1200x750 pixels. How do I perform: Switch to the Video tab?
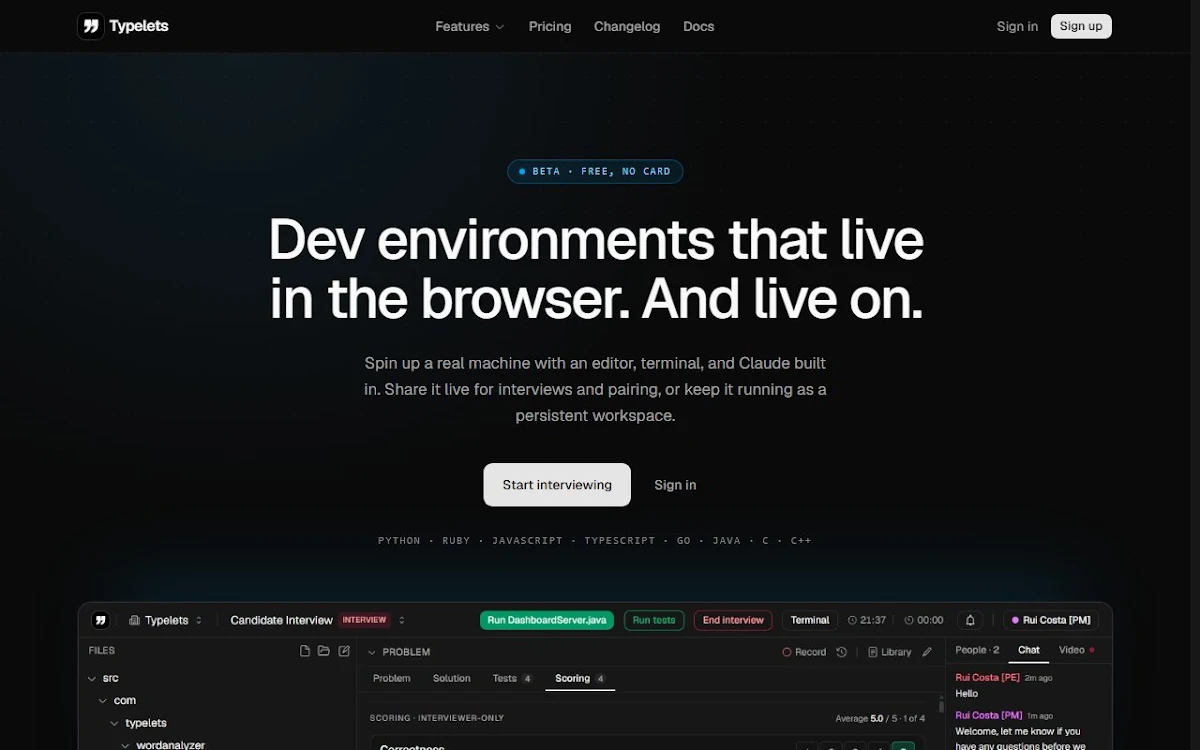[1076, 650]
